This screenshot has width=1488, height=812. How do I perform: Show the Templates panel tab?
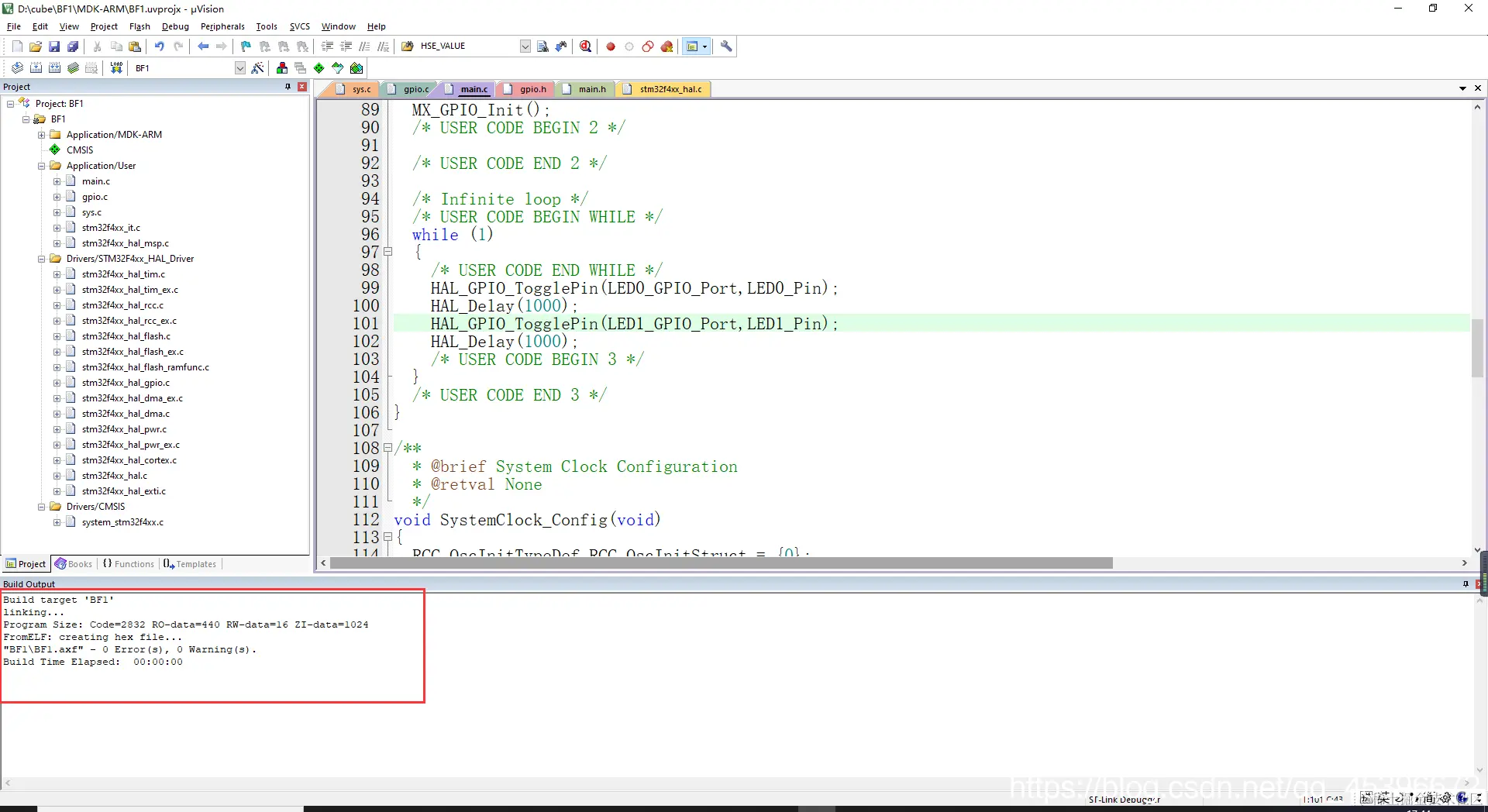[x=190, y=564]
